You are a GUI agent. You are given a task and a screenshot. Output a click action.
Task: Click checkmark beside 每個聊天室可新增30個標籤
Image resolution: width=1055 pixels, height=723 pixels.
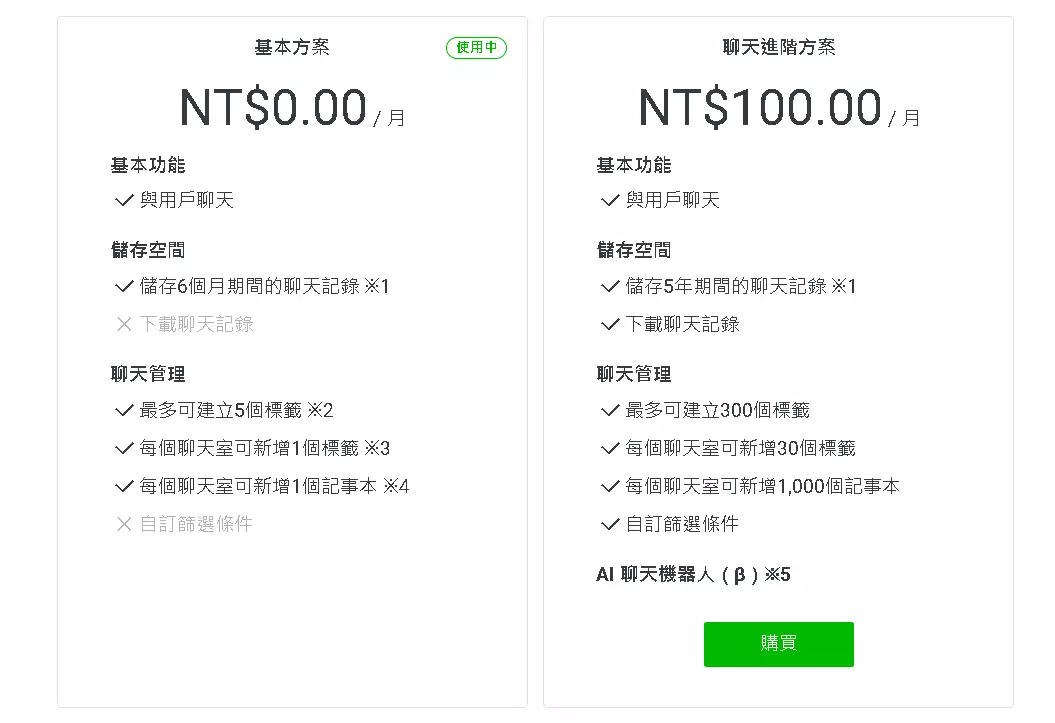(x=610, y=449)
